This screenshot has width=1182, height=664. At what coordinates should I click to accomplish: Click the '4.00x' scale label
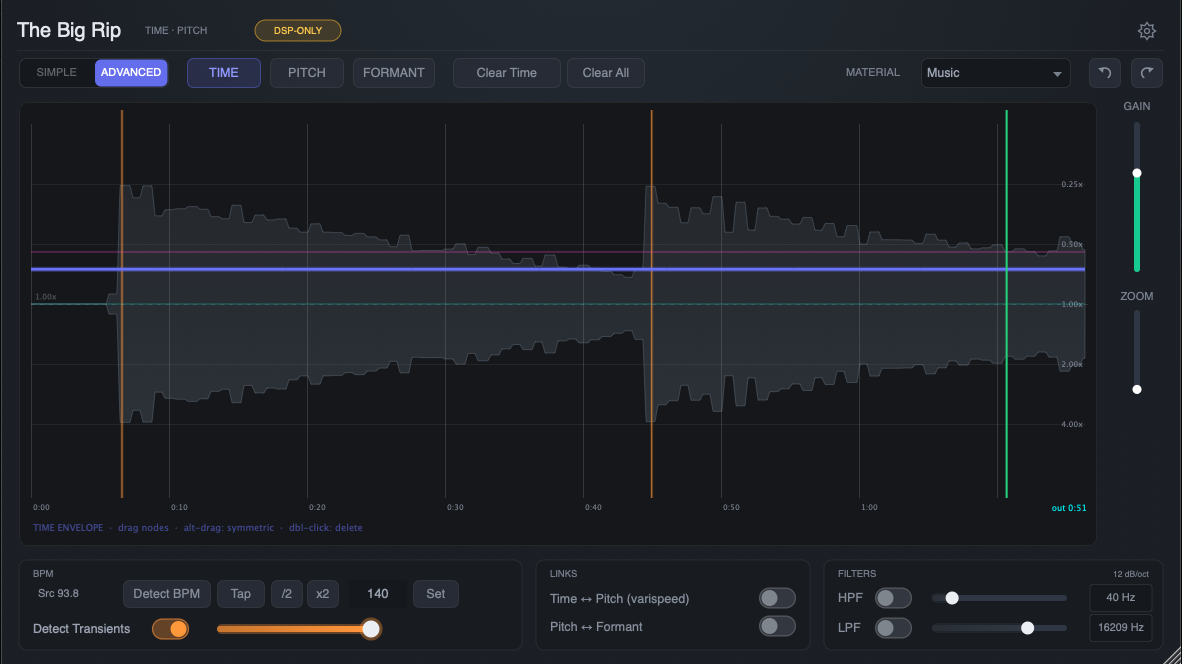coord(1072,425)
